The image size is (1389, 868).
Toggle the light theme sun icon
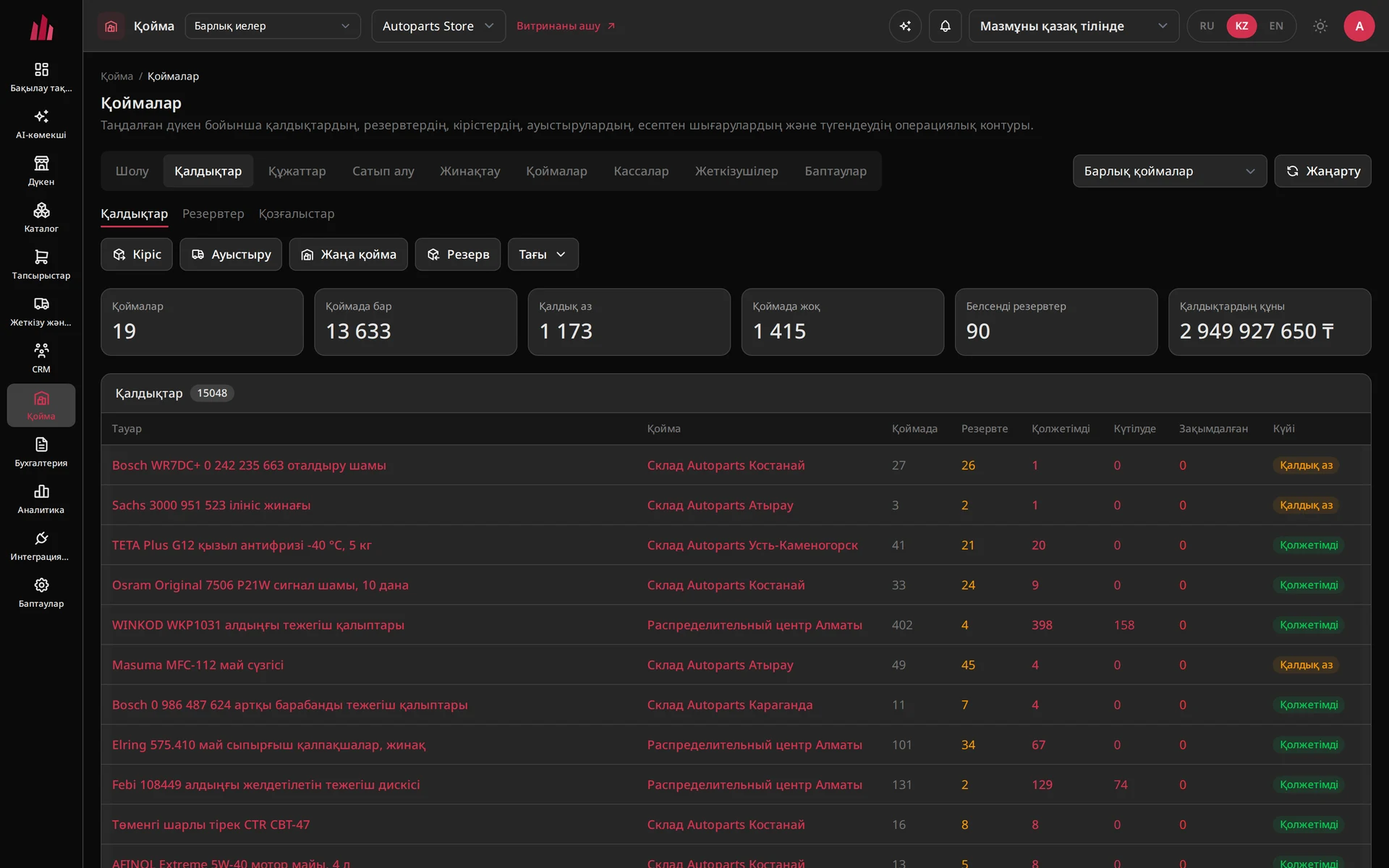(x=1320, y=26)
